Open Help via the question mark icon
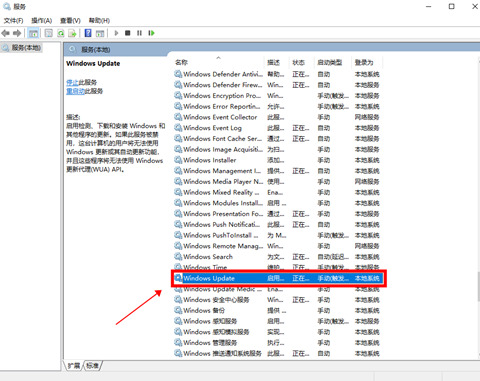The height and width of the screenshot is (381, 480). (88, 33)
